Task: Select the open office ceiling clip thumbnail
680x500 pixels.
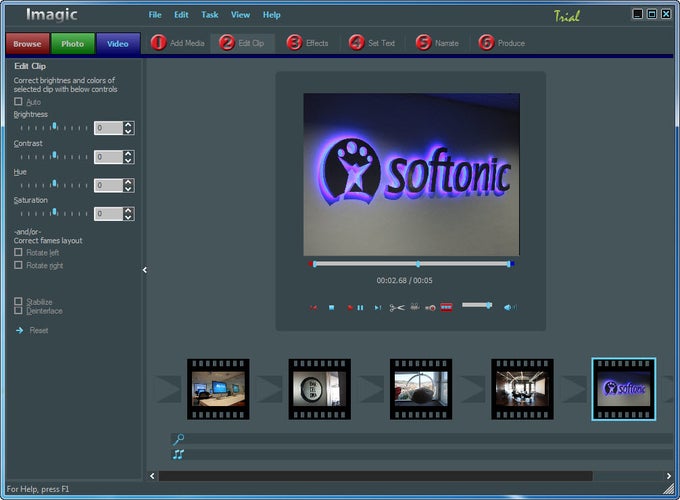Action: pyautogui.click(x=523, y=389)
